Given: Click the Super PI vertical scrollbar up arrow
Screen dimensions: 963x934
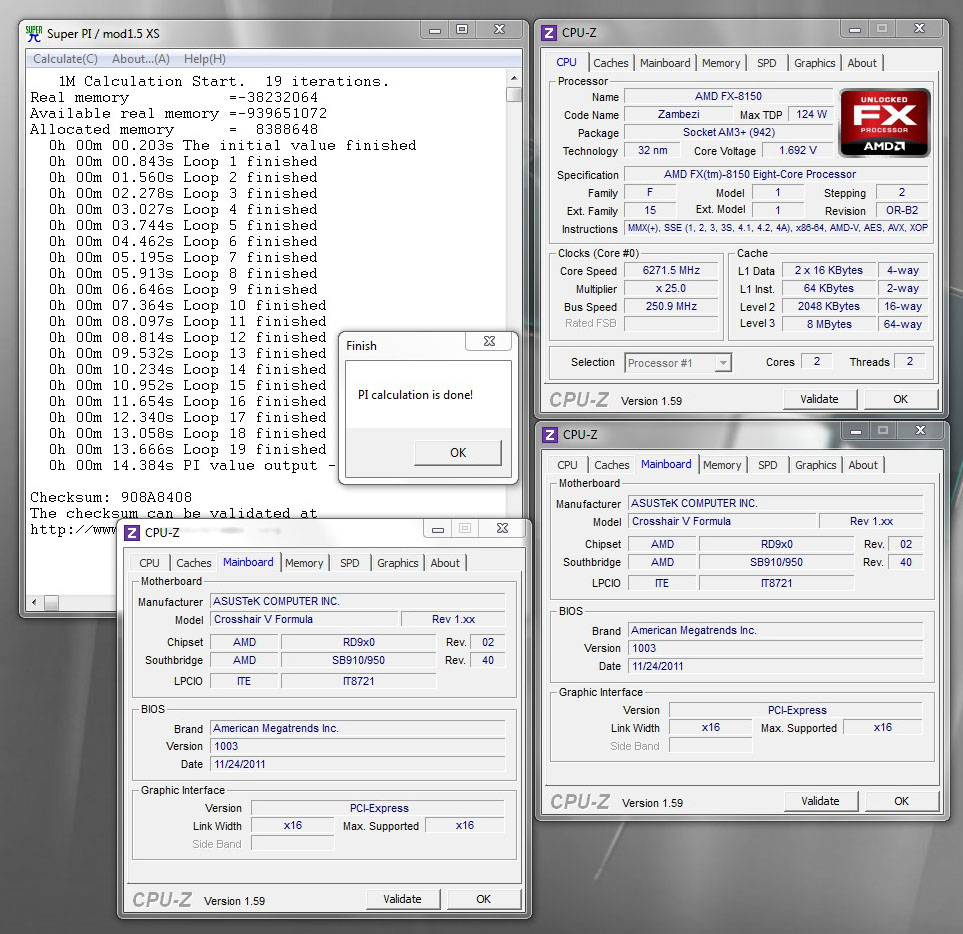Looking at the screenshot, I should click(514, 78).
